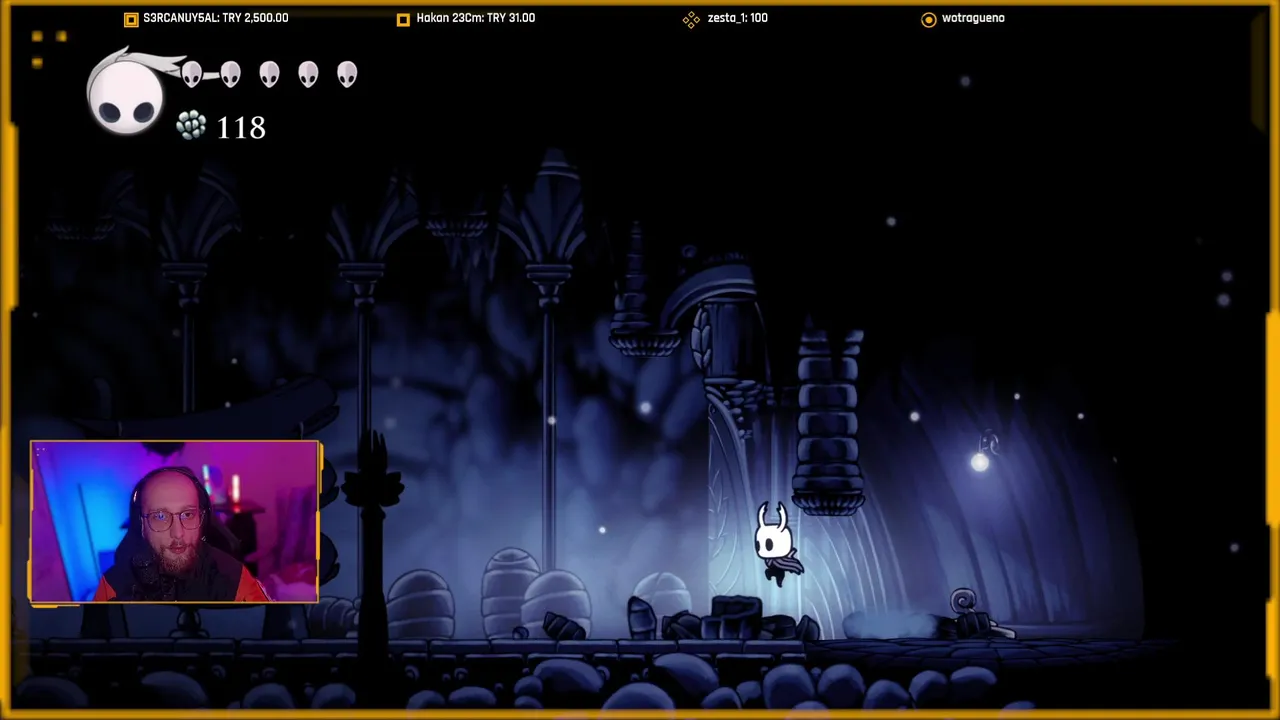1280x720 pixels.
Task: Click the spiral shell bug on ground
Action: pyautogui.click(x=964, y=601)
